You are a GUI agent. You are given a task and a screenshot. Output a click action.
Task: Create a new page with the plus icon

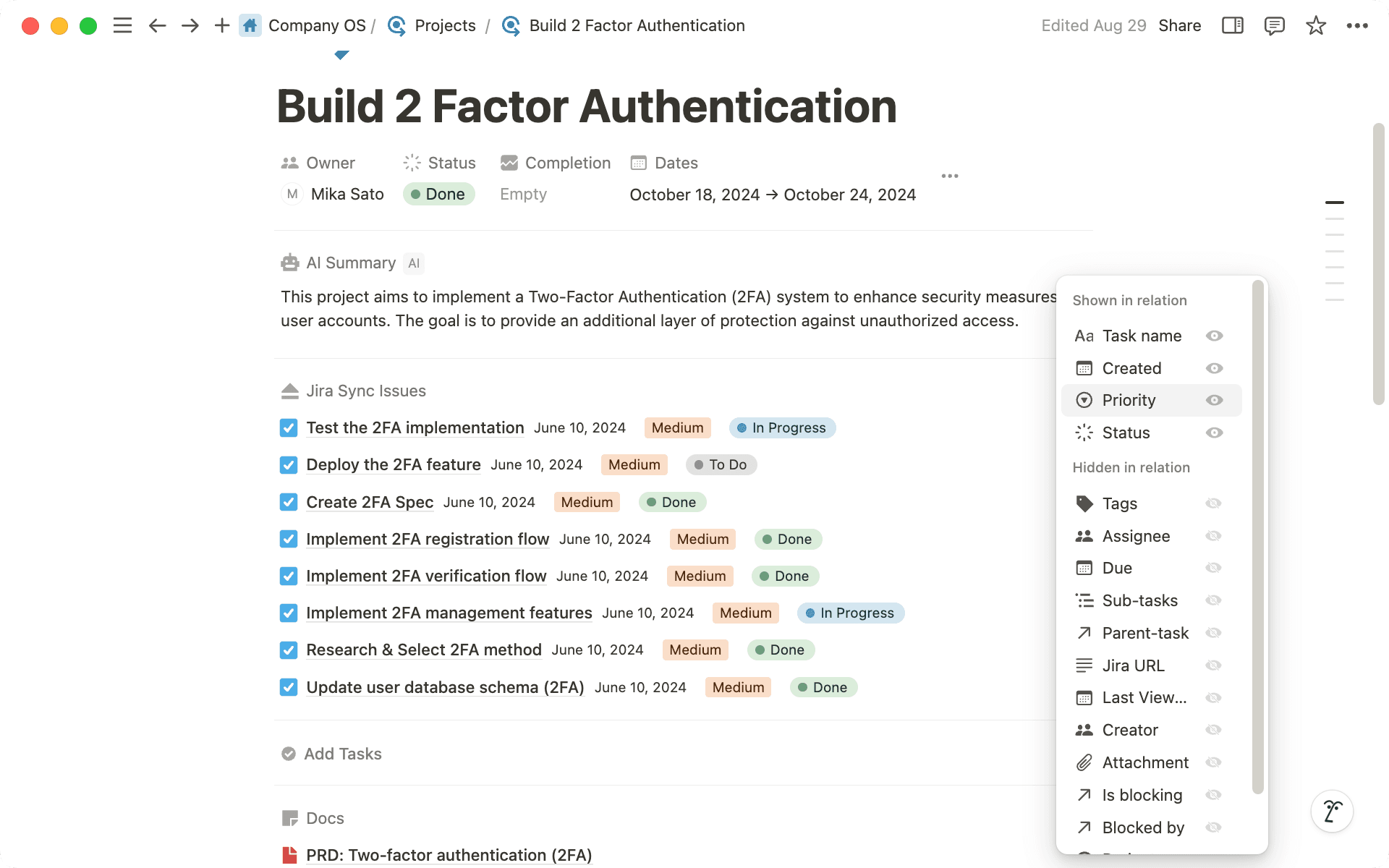pos(221,25)
